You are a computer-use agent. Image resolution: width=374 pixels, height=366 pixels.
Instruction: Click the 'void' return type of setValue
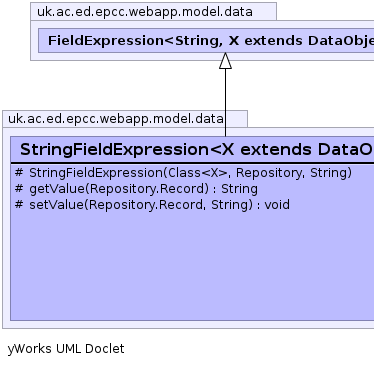pos(277,204)
